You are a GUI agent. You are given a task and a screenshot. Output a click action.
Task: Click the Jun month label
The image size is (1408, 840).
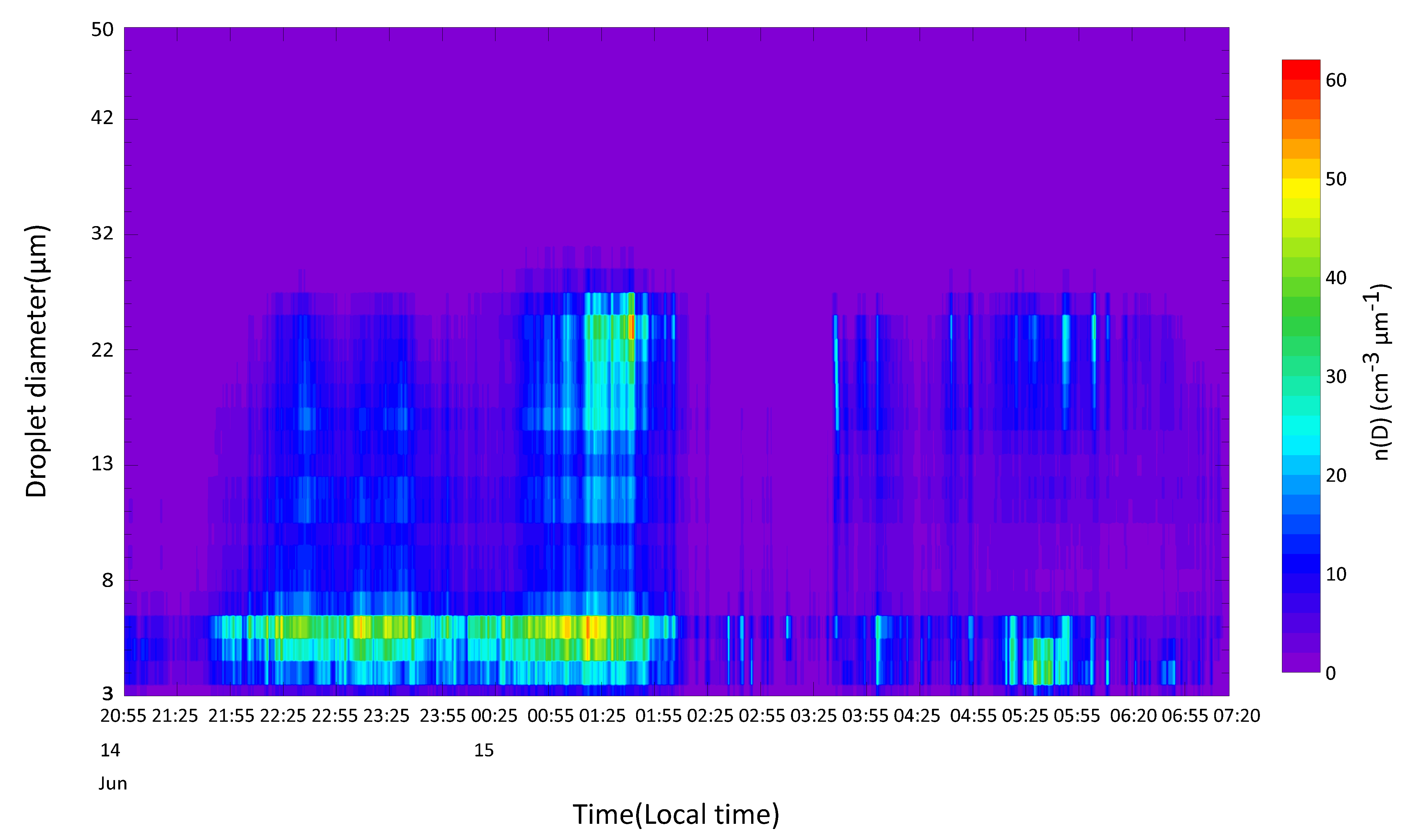pyautogui.click(x=113, y=784)
